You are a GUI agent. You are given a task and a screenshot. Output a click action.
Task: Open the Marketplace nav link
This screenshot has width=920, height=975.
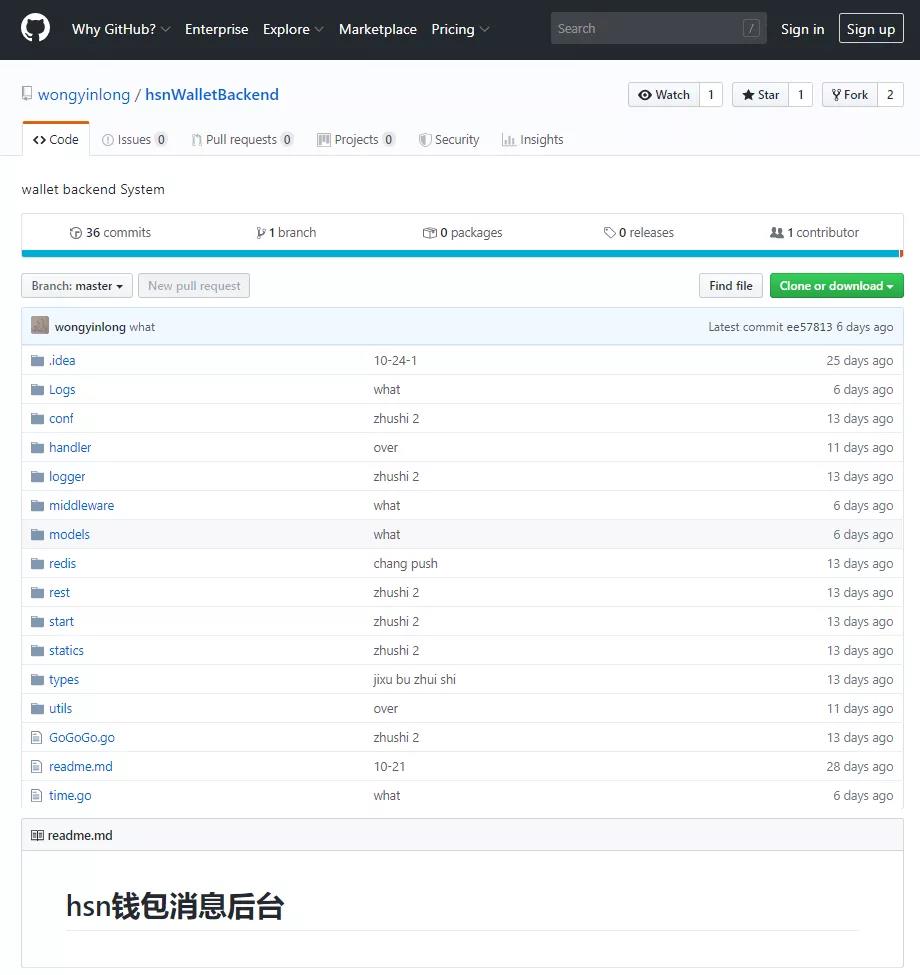pos(377,29)
